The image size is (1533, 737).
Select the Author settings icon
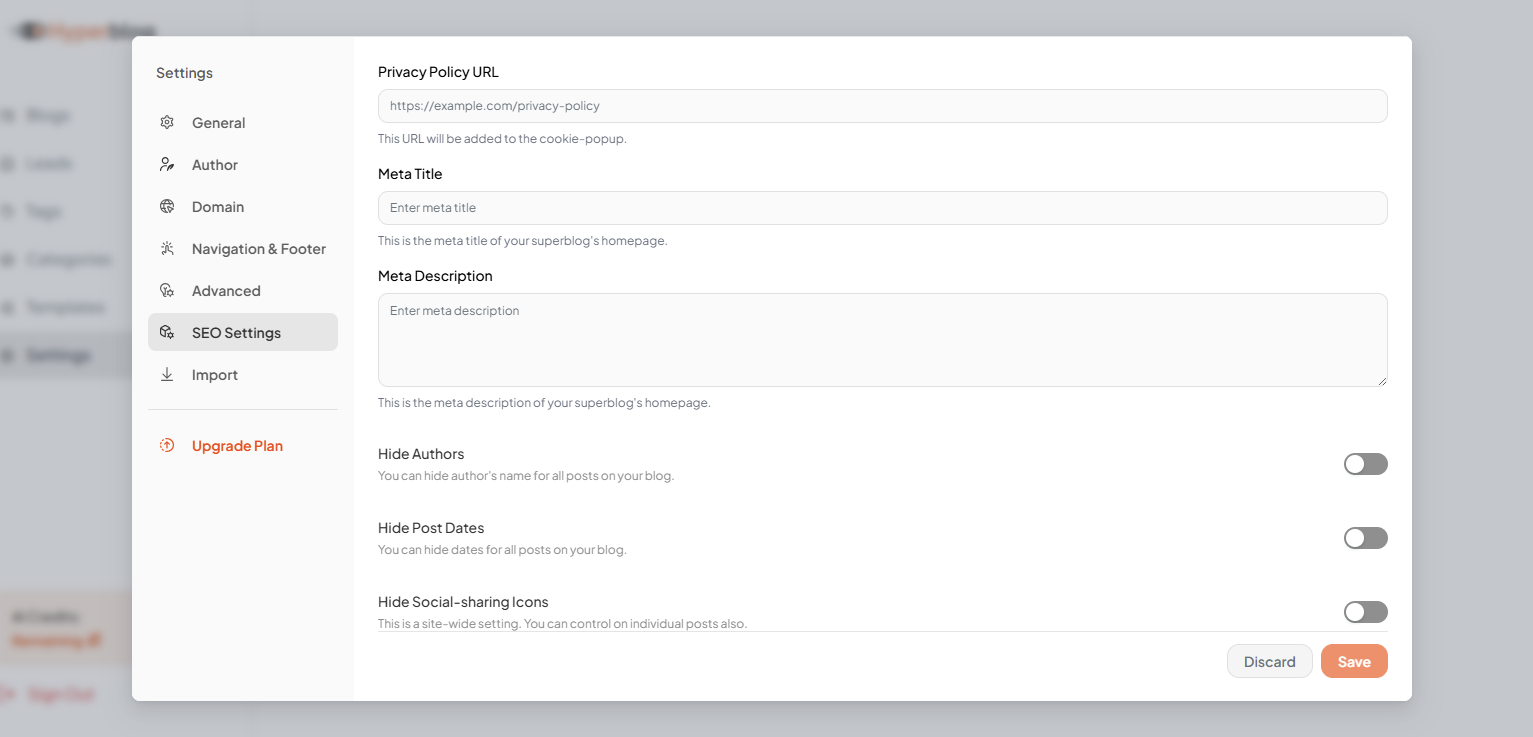[x=167, y=164]
